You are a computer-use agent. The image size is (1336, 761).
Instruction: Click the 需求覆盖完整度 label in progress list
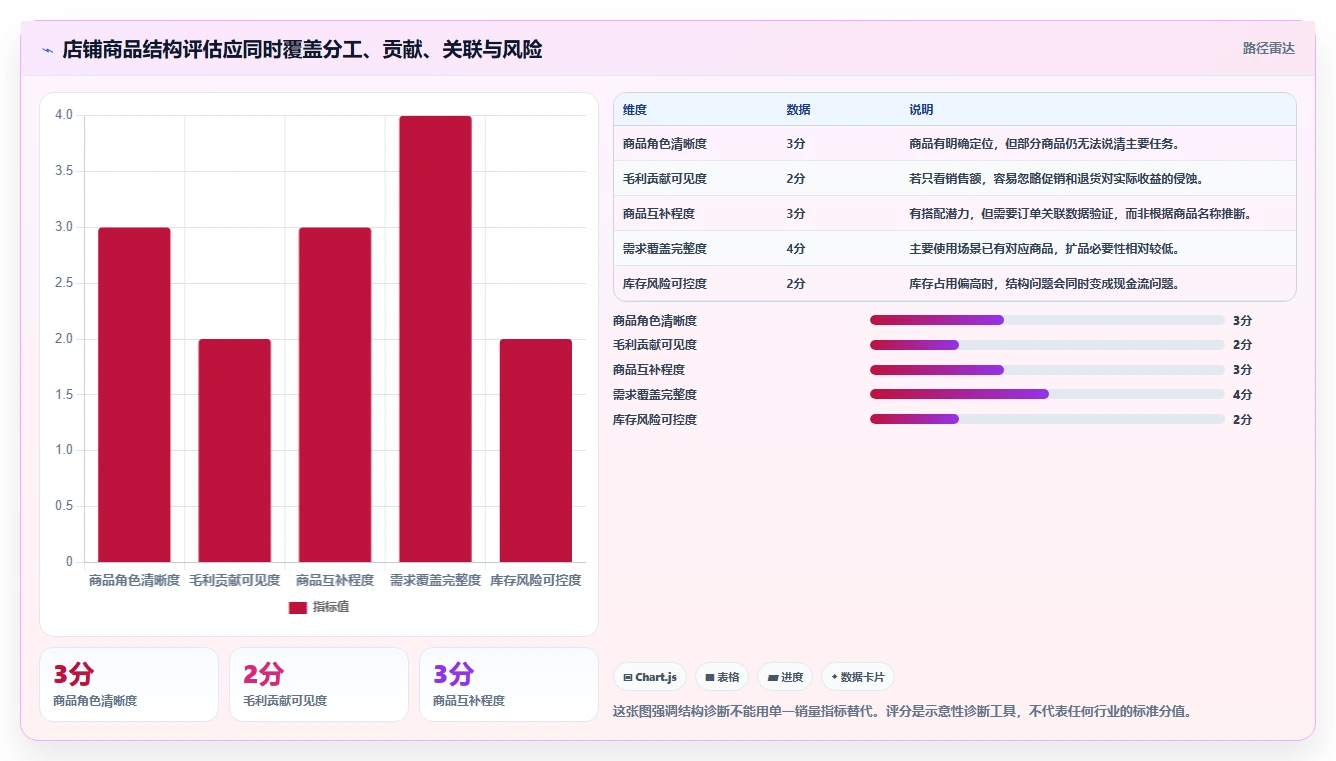[655, 395]
